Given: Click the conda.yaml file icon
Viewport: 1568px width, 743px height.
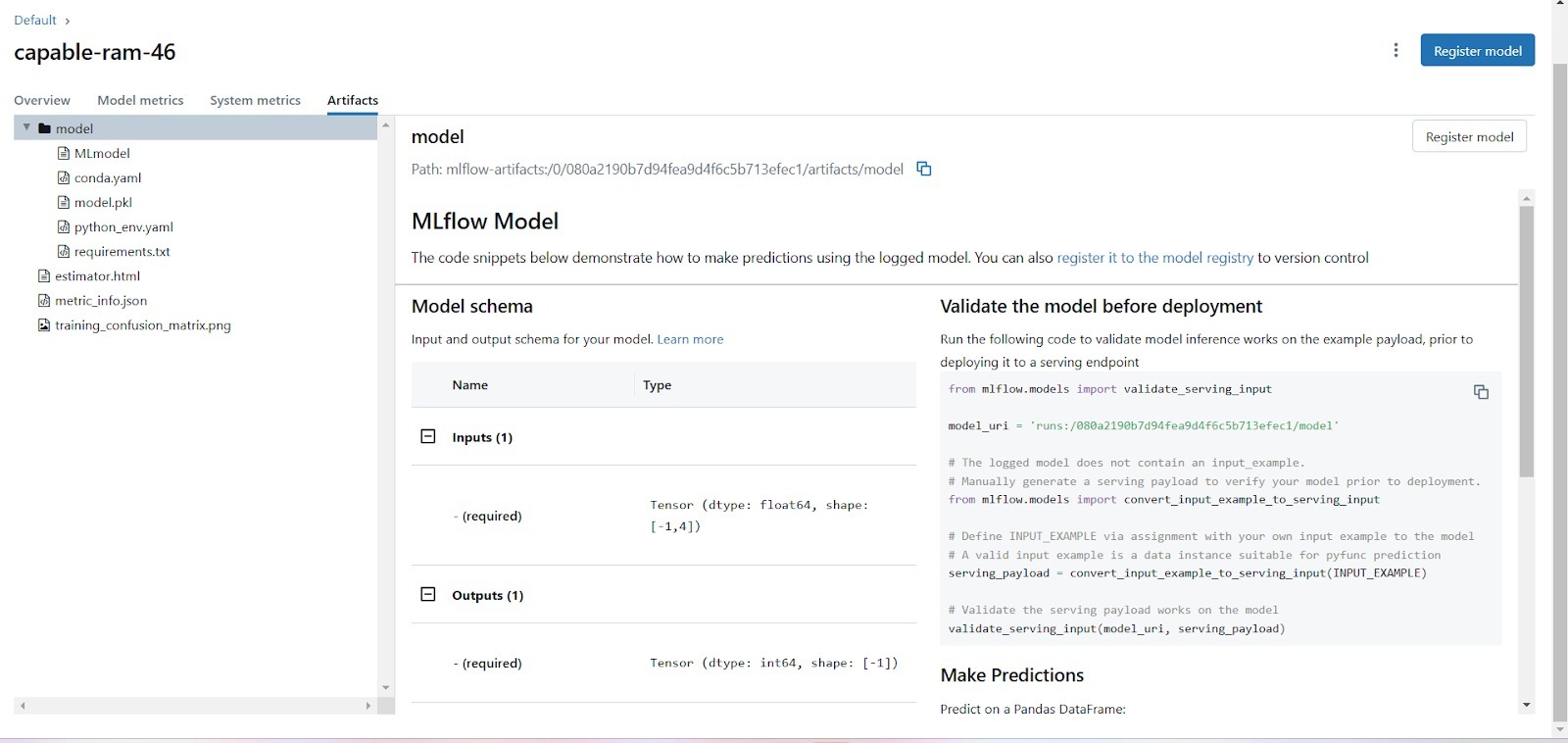Looking at the screenshot, I should point(64,177).
